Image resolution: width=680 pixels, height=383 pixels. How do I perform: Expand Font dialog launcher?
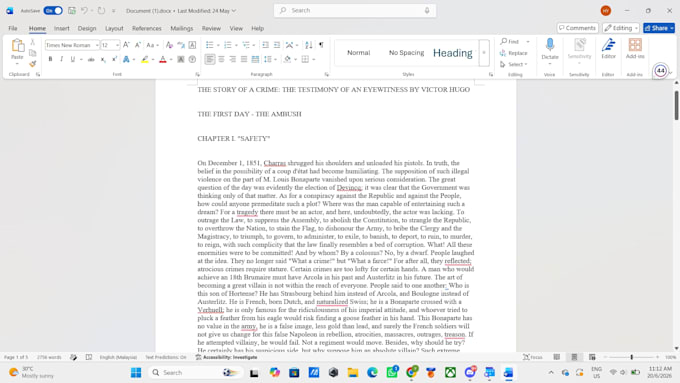click(197, 75)
